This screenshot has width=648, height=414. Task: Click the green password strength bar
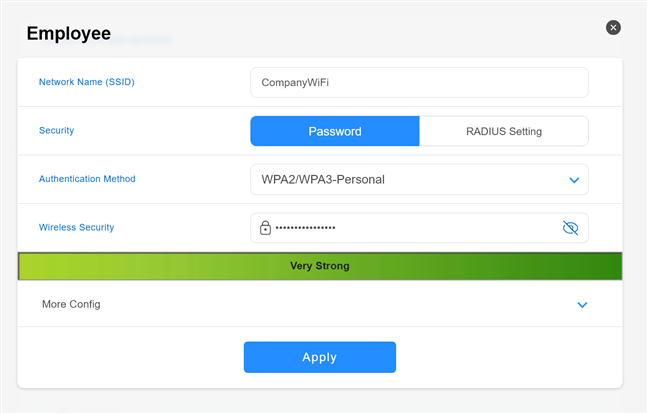150,266
